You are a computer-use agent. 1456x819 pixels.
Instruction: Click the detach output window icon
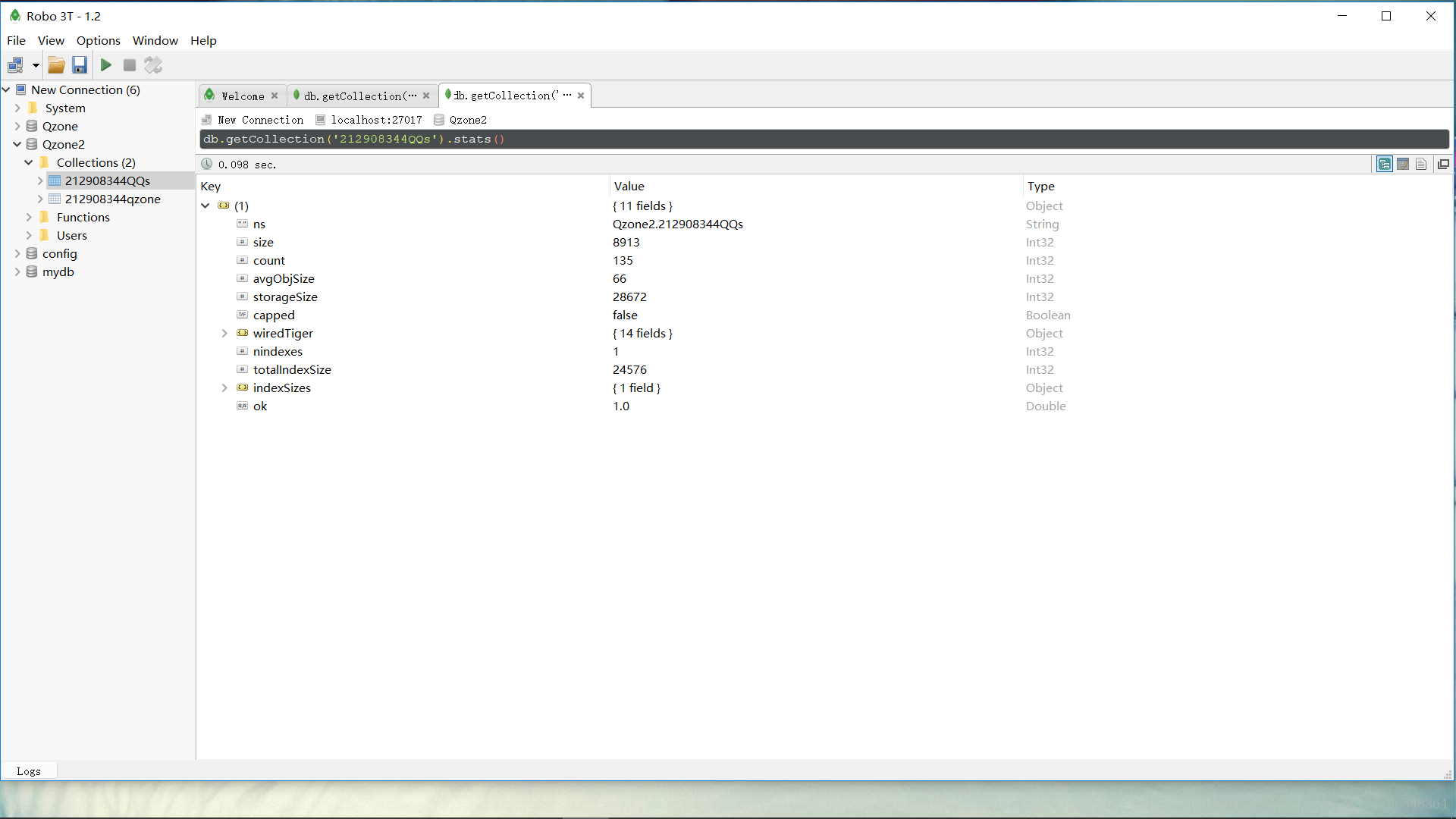point(1444,165)
